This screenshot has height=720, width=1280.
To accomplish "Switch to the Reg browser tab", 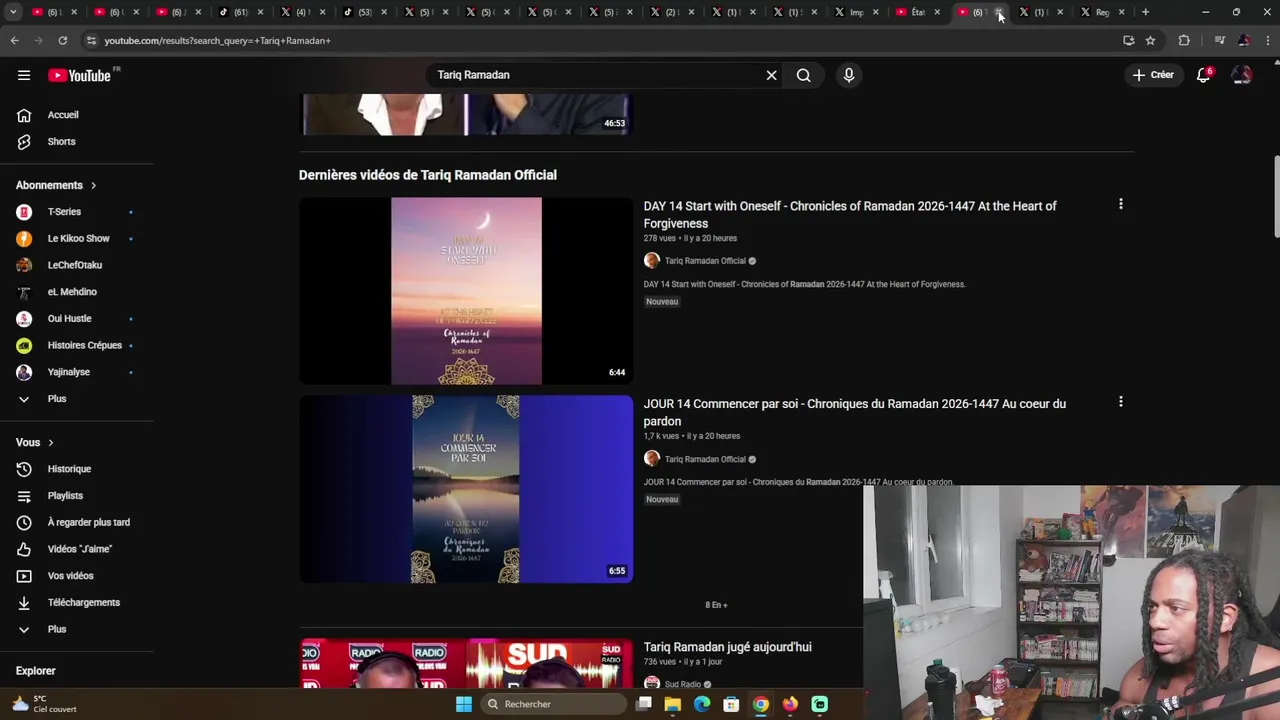I will (x=1103, y=12).
